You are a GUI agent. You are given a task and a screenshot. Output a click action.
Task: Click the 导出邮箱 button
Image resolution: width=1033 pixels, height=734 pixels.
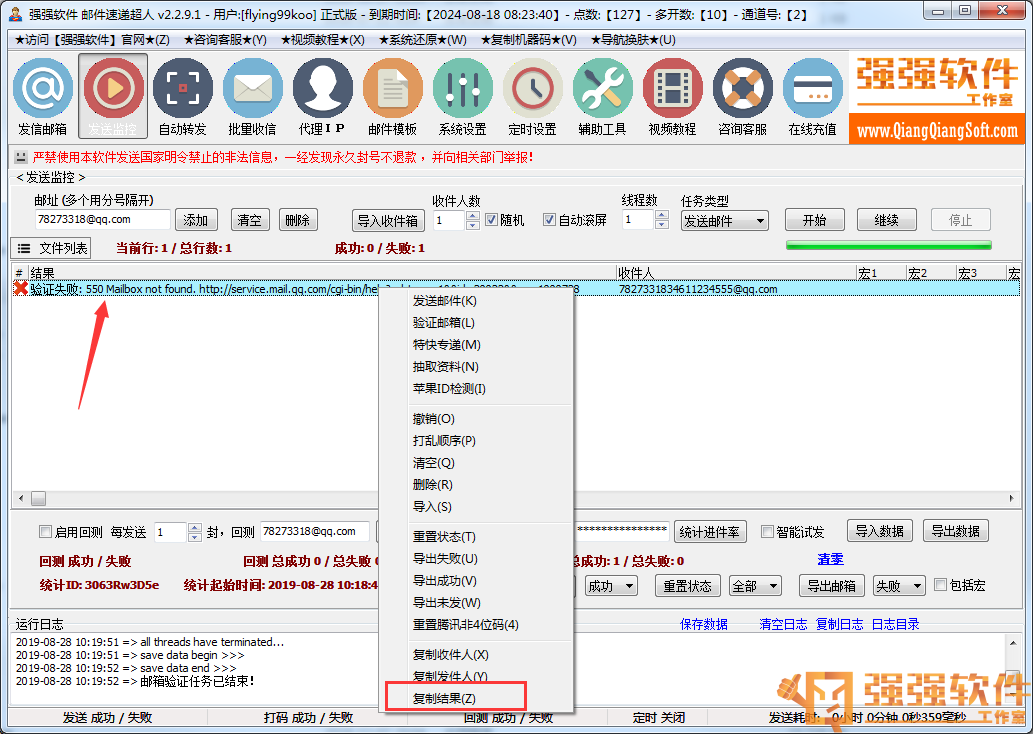click(x=831, y=586)
